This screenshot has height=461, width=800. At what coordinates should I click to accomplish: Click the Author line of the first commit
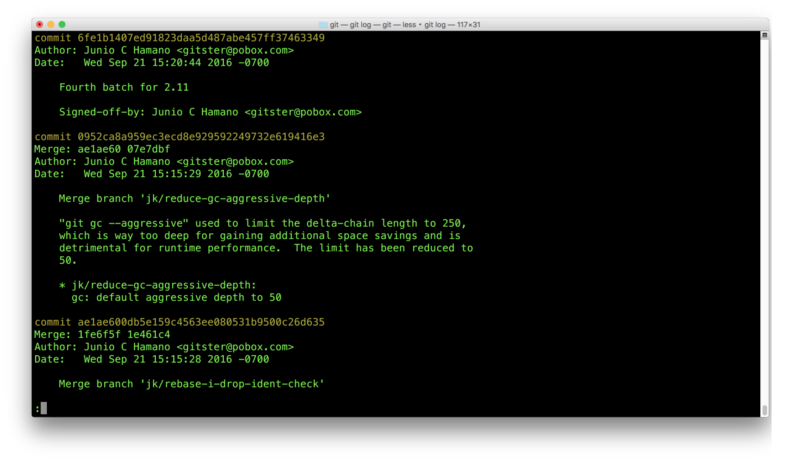[x=163, y=50]
